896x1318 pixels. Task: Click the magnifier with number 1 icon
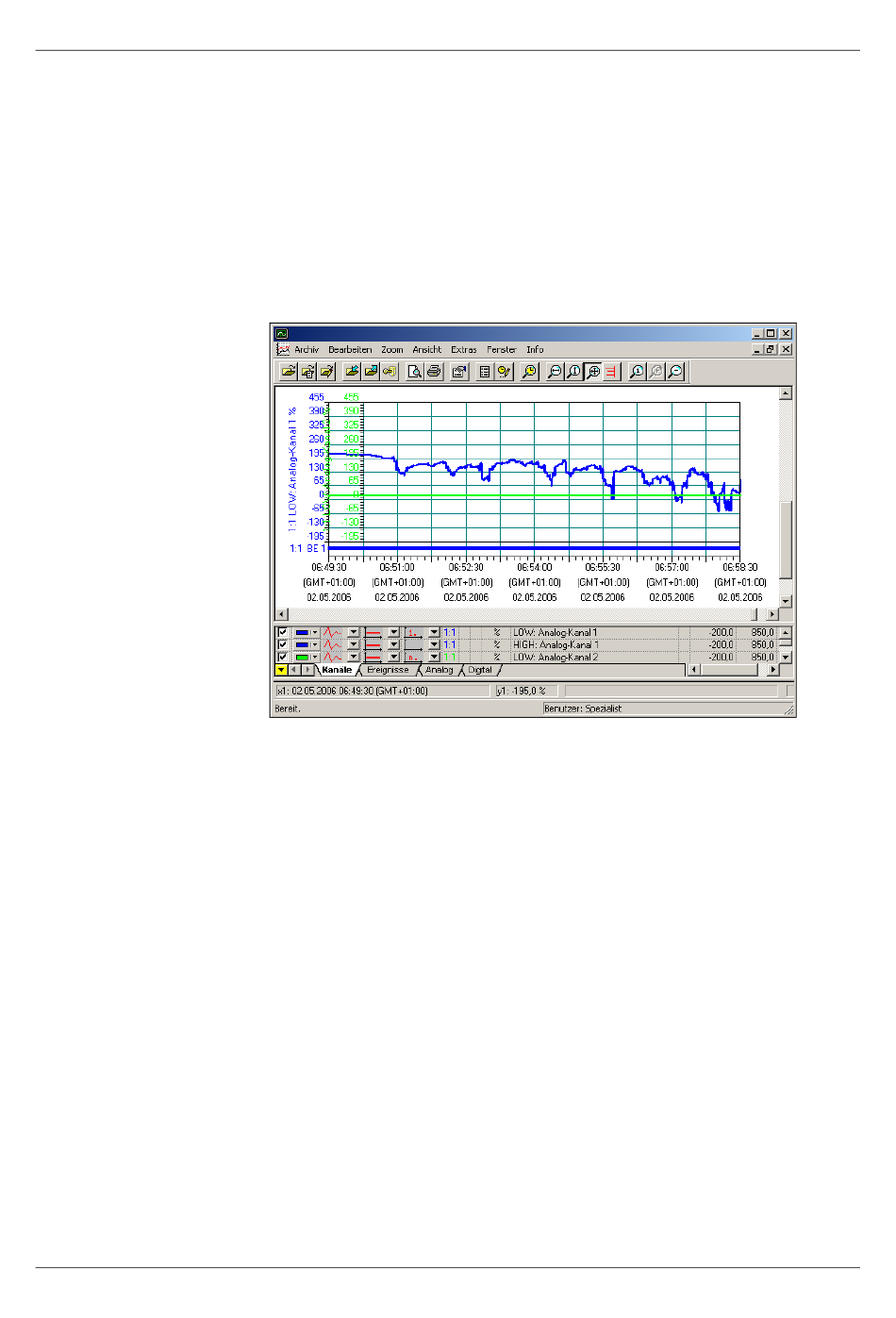(x=638, y=372)
